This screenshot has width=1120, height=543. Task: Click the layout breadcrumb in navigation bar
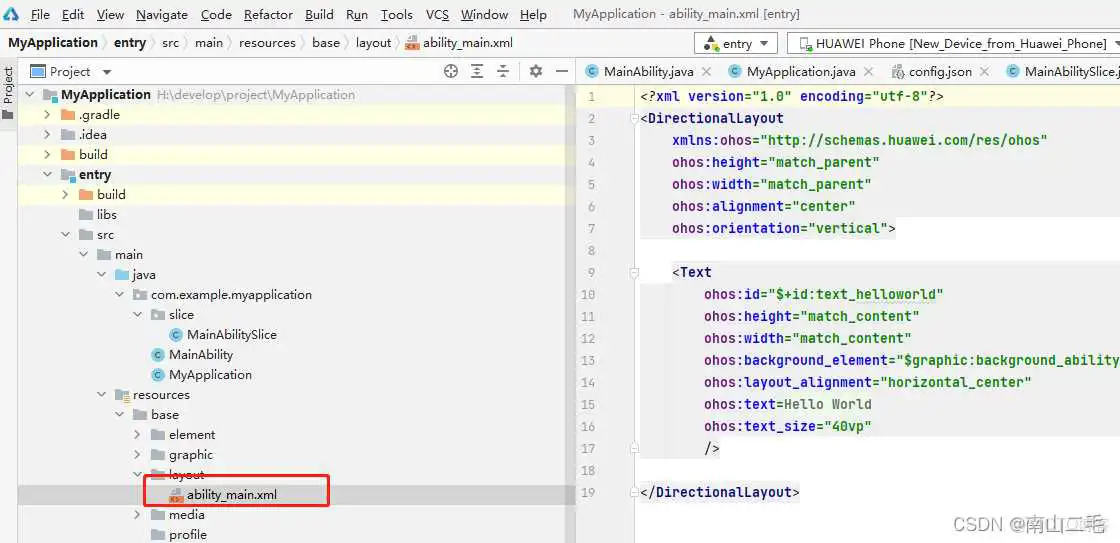click(x=373, y=43)
